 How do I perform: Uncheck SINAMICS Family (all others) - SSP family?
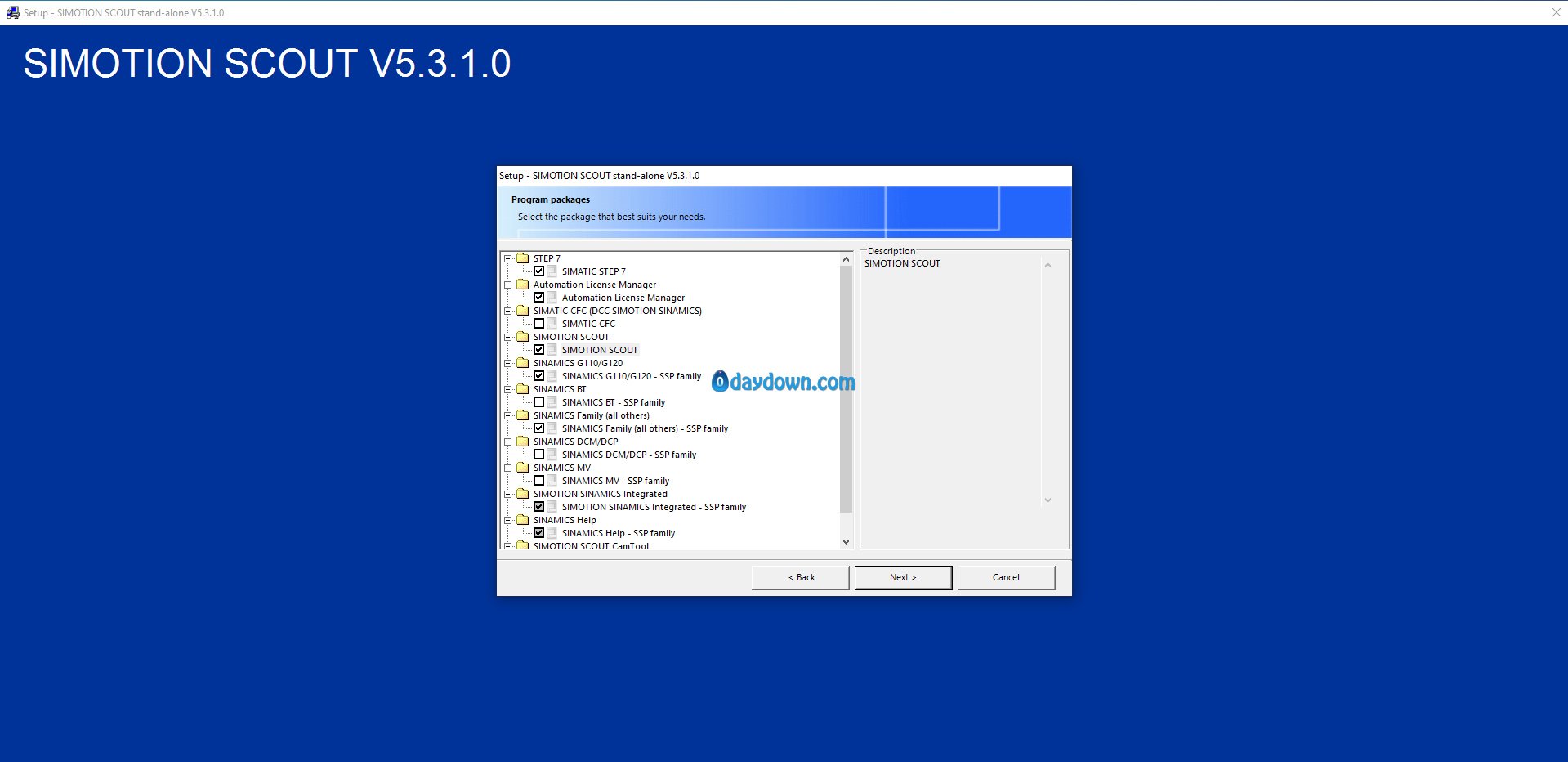point(539,428)
